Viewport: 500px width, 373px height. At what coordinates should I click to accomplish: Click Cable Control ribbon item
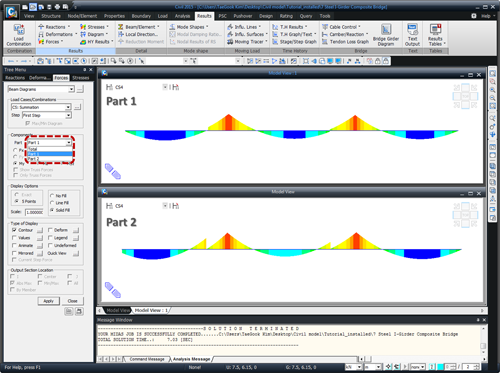[341, 27]
